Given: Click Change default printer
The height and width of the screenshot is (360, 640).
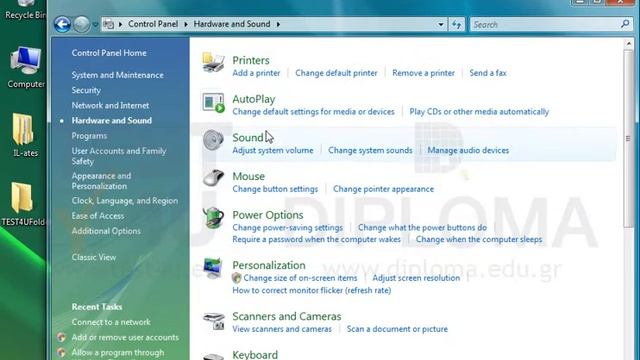Looking at the screenshot, I should pos(336,73).
